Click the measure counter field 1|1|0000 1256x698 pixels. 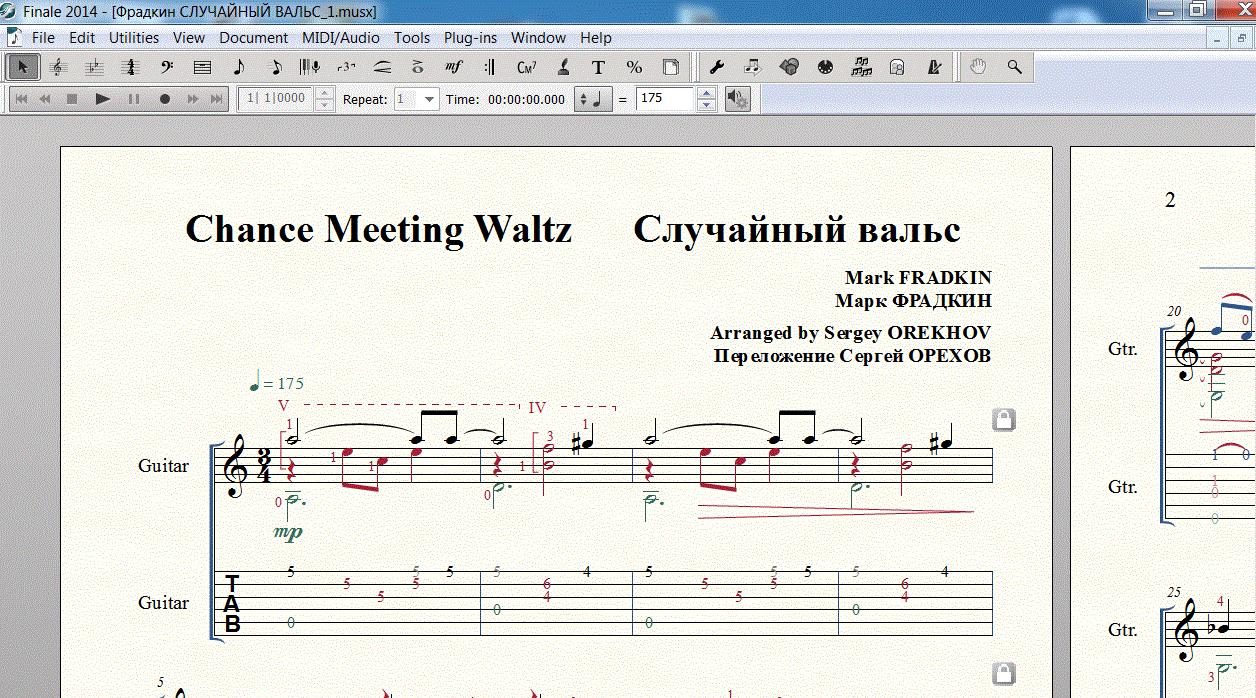(276, 99)
